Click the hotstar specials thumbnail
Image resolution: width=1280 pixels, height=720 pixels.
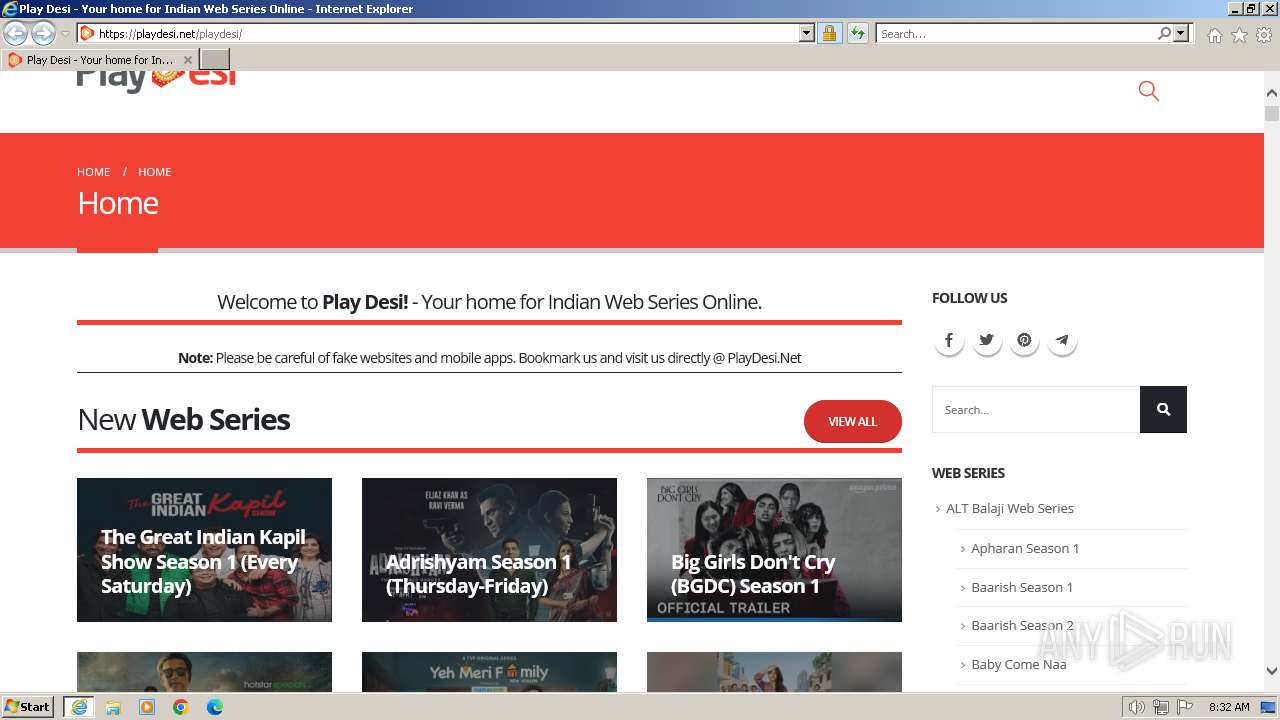click(x=204, y=672)
